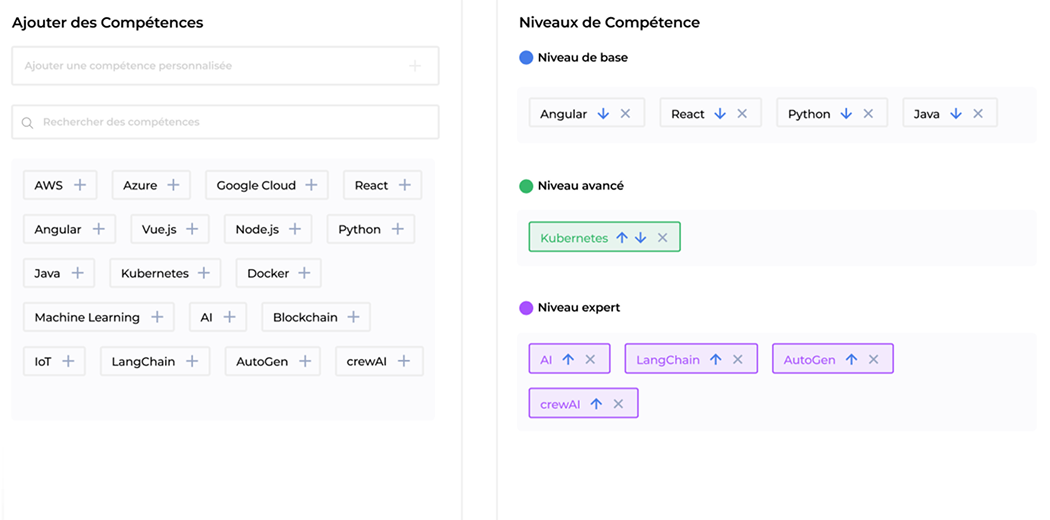Move crewAI up arrow in expert level
This screenshot has width=1050, height=520.
pyautogui.click(x=597, y=404)
